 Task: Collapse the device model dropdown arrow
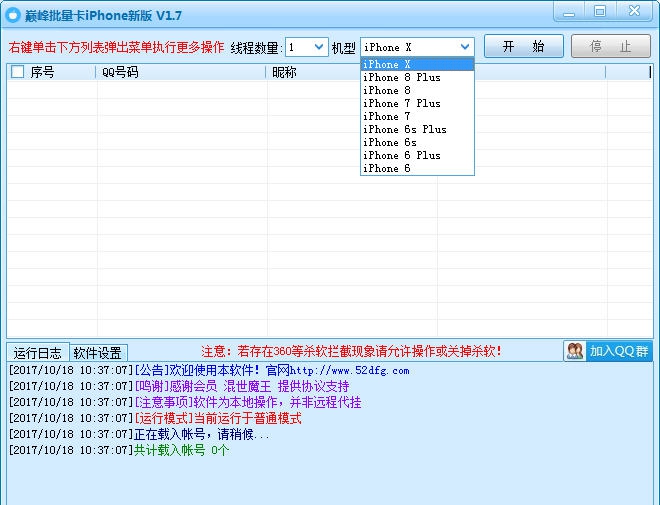pyautogui.click(x=465, y=47)
